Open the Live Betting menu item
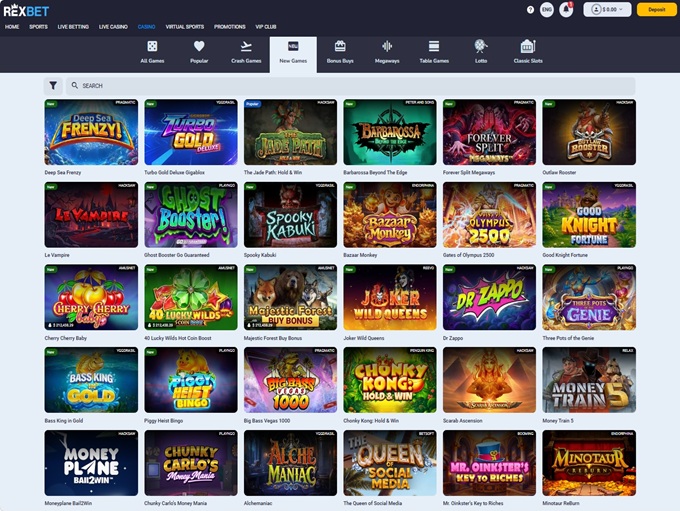 (x=73, y=27)
